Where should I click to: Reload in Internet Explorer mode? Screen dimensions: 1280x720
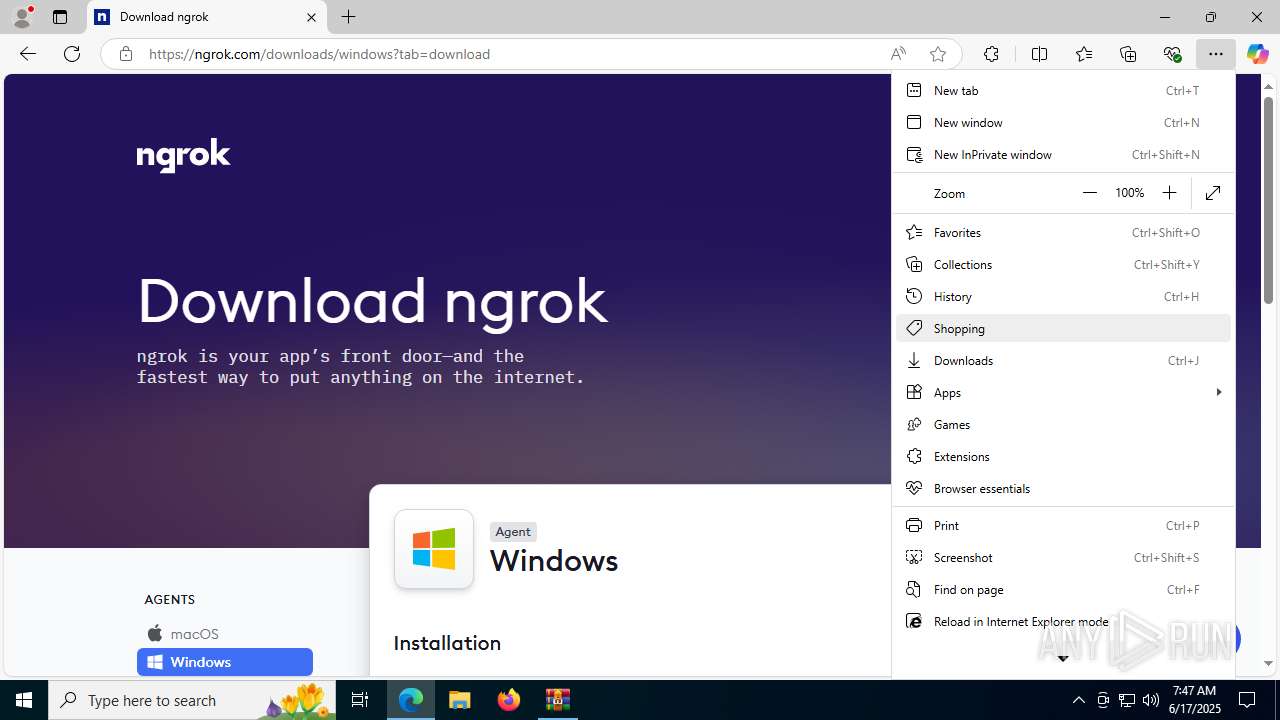(x=1063, y=621)
